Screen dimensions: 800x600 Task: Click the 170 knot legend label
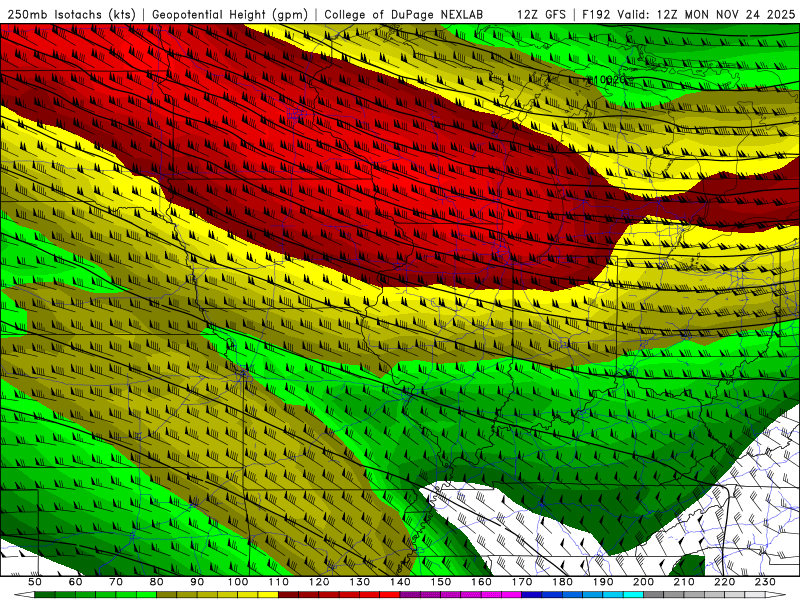521,582
